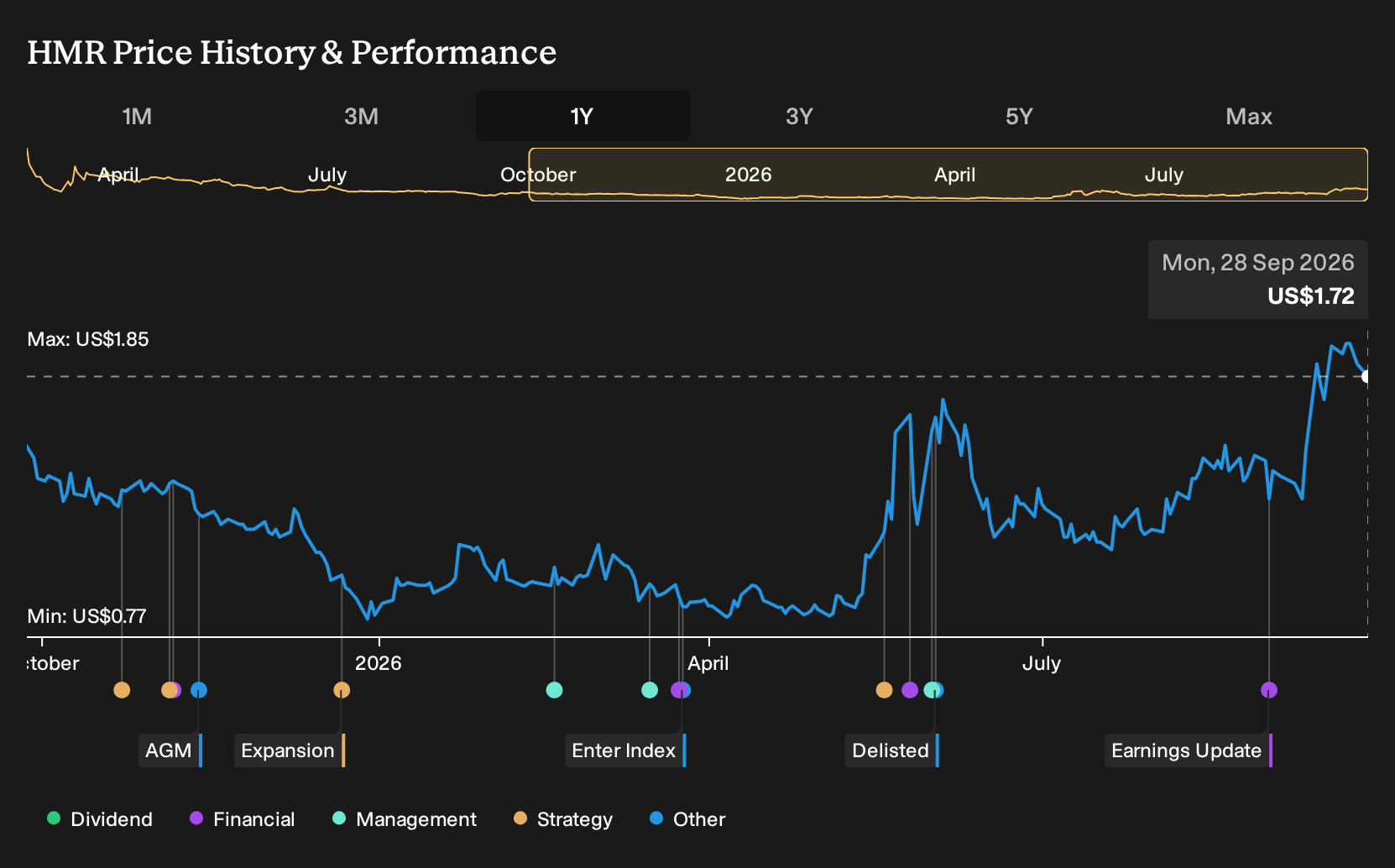Open the Enter Index event label
The width and height of the screenshot is (1395, 868).
click(x=625, y=750)
